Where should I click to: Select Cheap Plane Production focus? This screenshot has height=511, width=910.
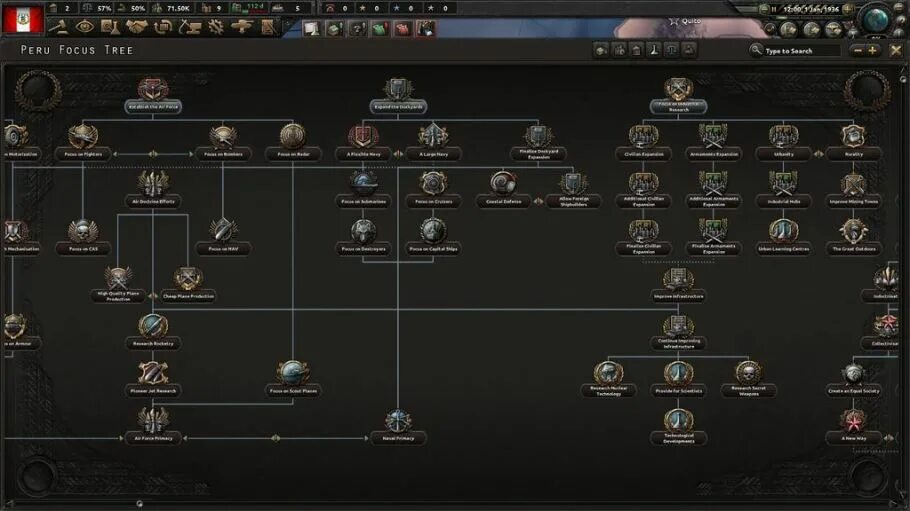pos(188,285)
